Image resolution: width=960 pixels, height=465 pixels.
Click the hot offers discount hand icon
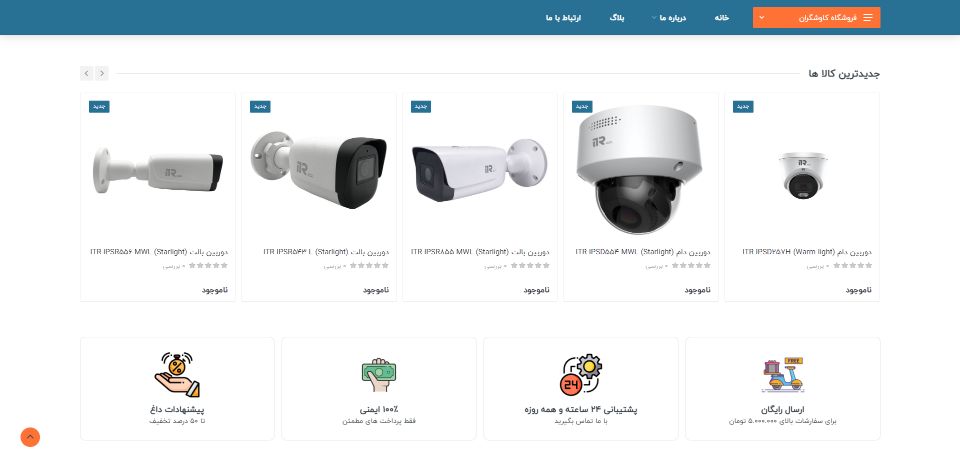pos(177,374)
